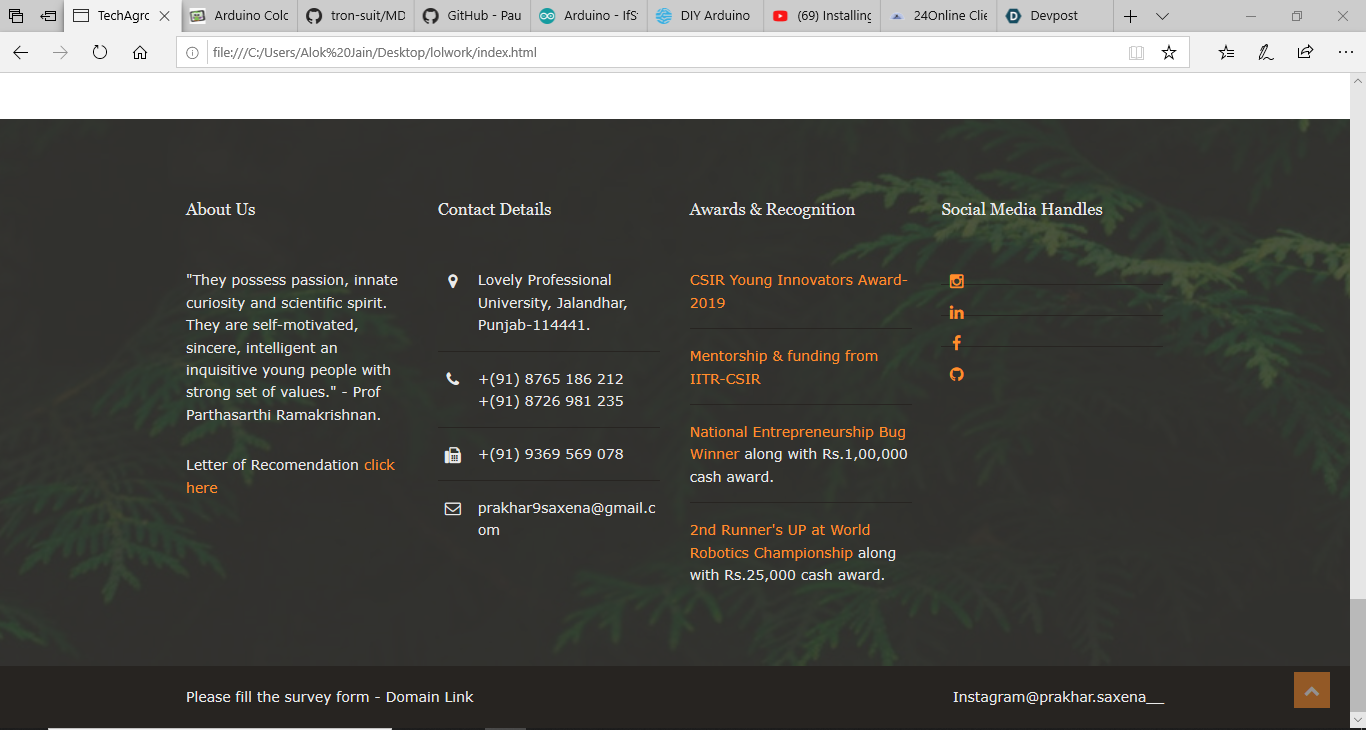Open the Facebook social media icon
Screen dimensions: 1366x730
click(956, 343)
